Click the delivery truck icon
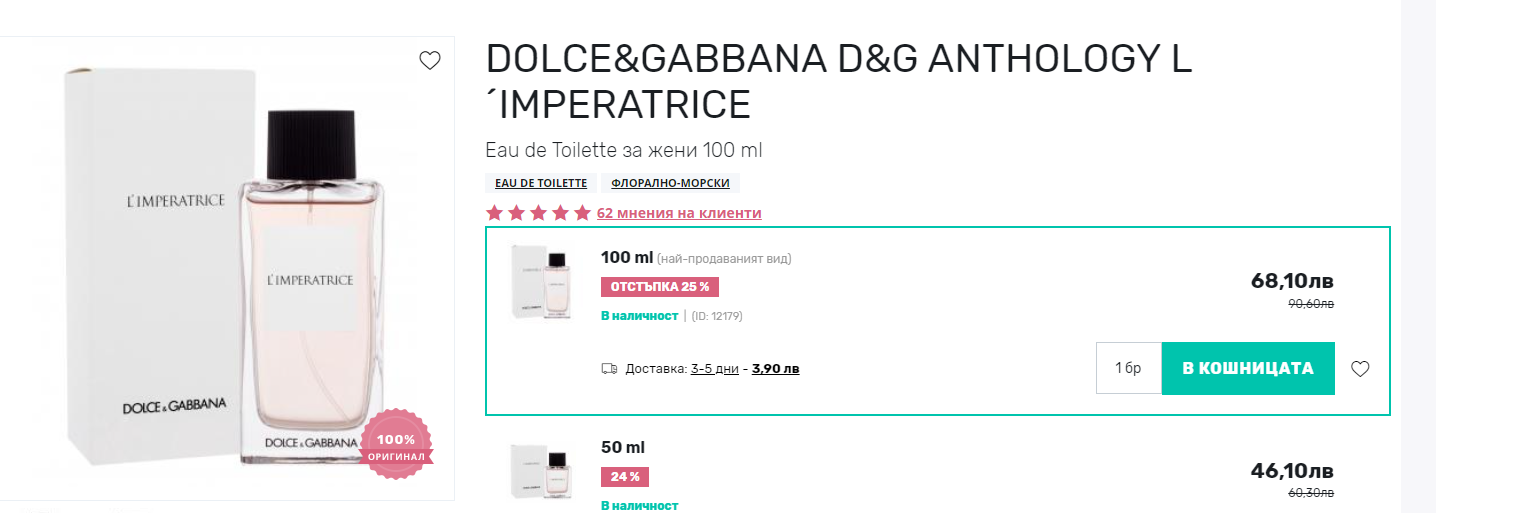This screenshot has width=1536, height=513. click(x=609, y=369)
